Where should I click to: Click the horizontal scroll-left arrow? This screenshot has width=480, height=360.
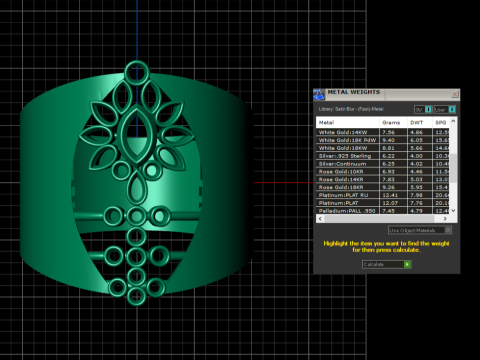click(320, 219)
